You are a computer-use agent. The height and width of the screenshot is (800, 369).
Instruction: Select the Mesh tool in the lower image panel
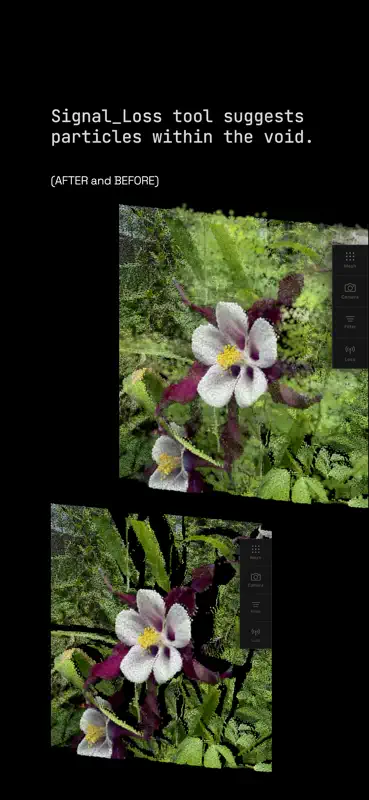pos(256,552)
